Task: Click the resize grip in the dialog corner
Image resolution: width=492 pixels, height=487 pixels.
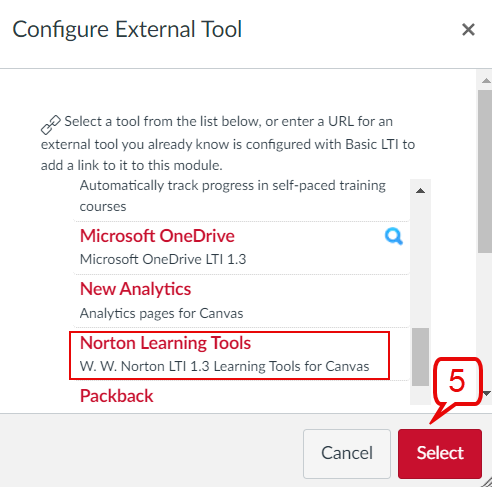Action: coord(486,482)
